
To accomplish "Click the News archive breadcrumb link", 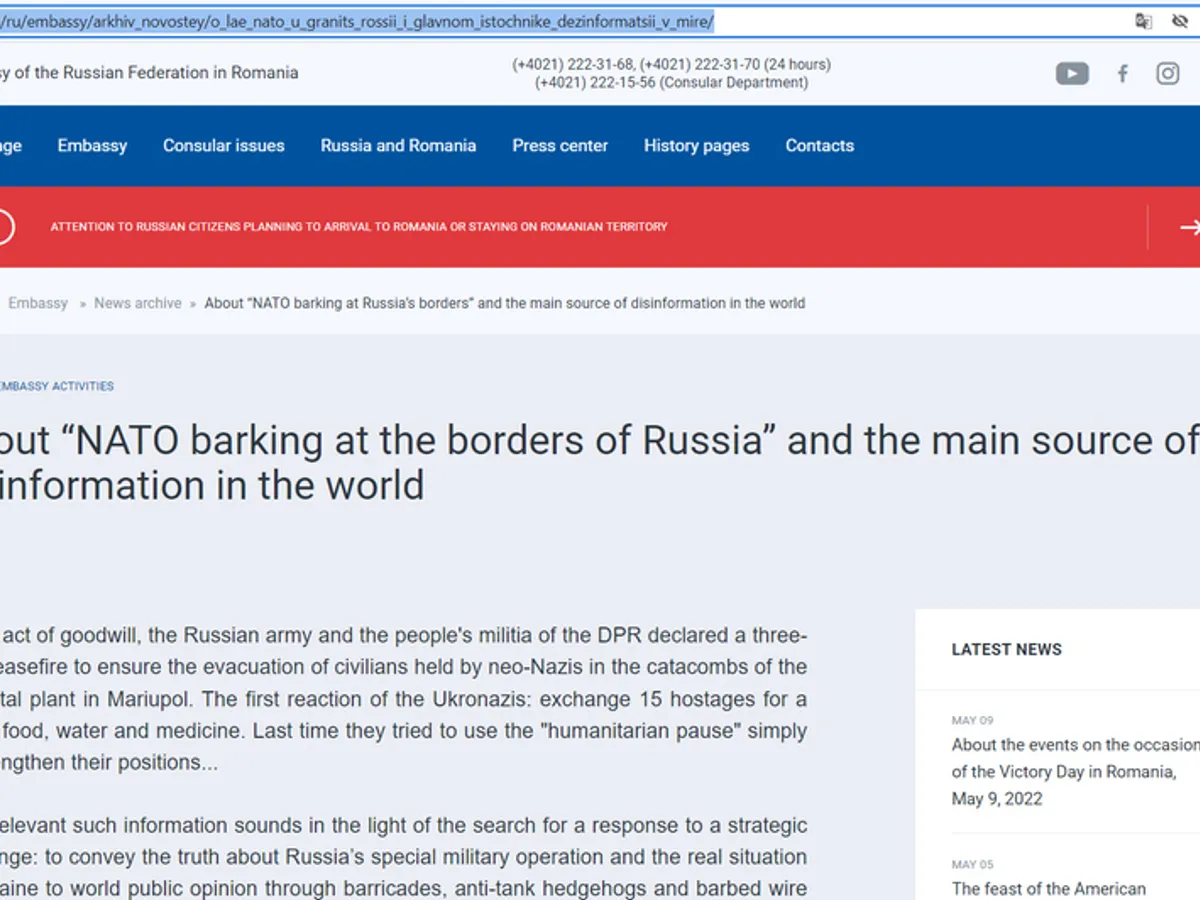I will [x=138, y=303].
